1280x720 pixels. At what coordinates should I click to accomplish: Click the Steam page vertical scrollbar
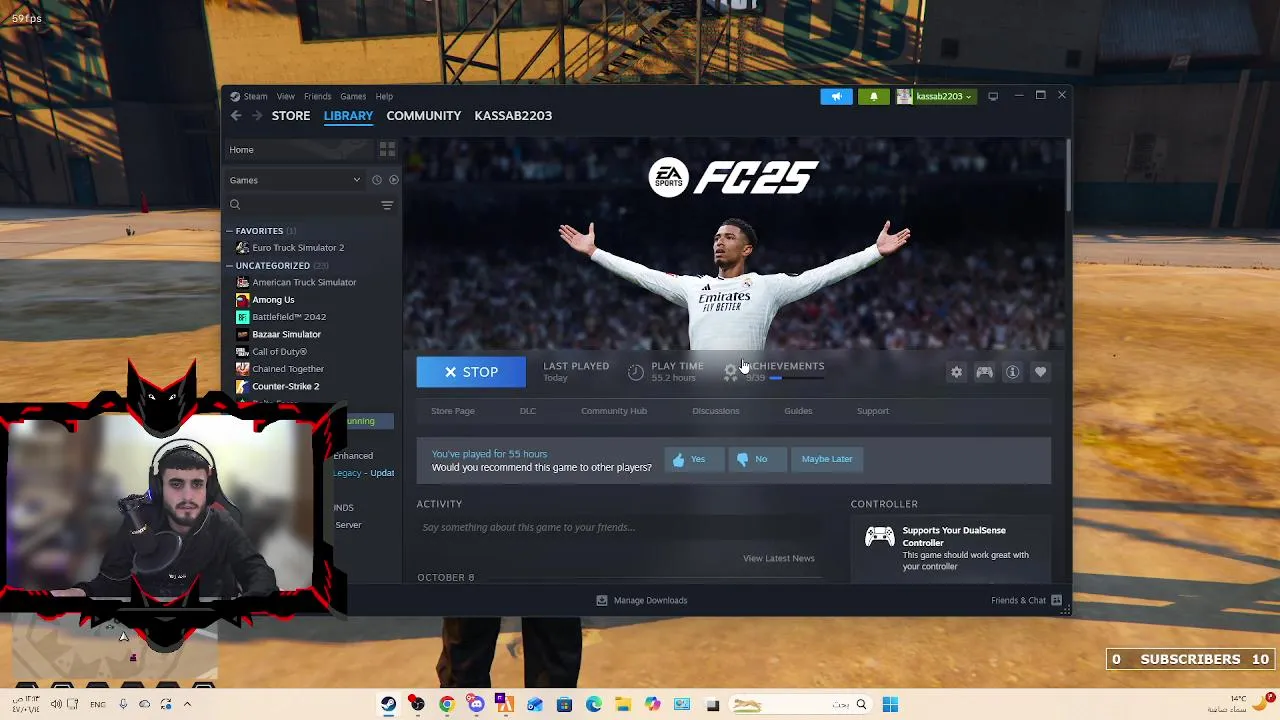click(x=1067, y=175)
